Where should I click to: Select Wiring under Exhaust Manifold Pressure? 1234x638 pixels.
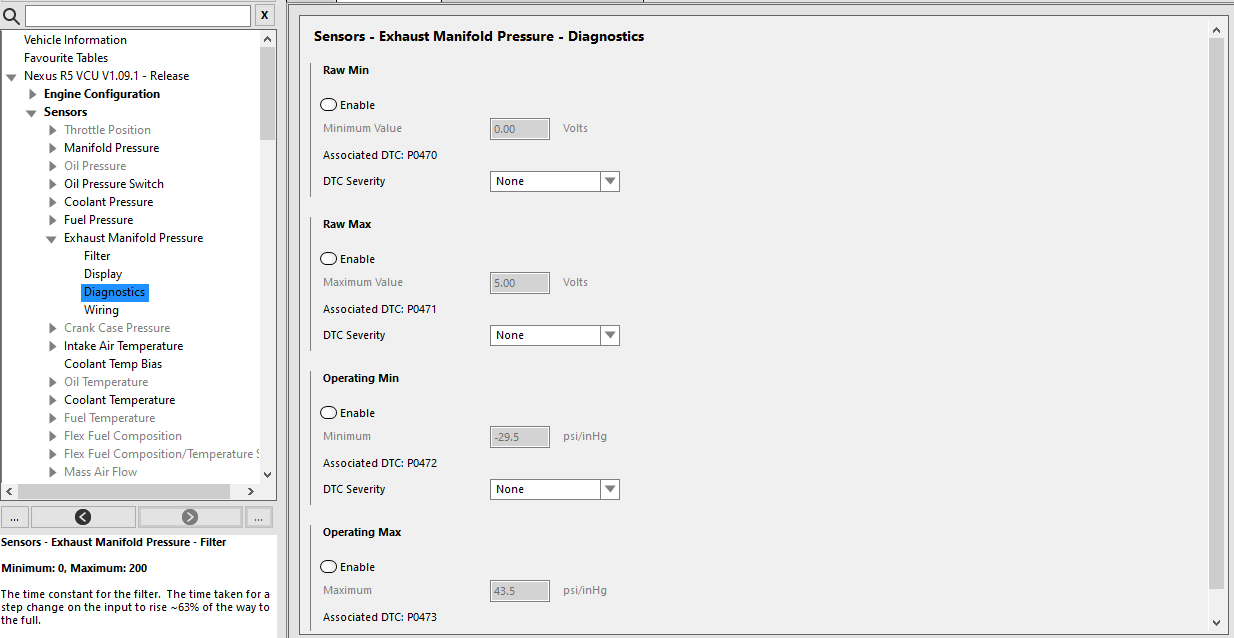point(101,310)
